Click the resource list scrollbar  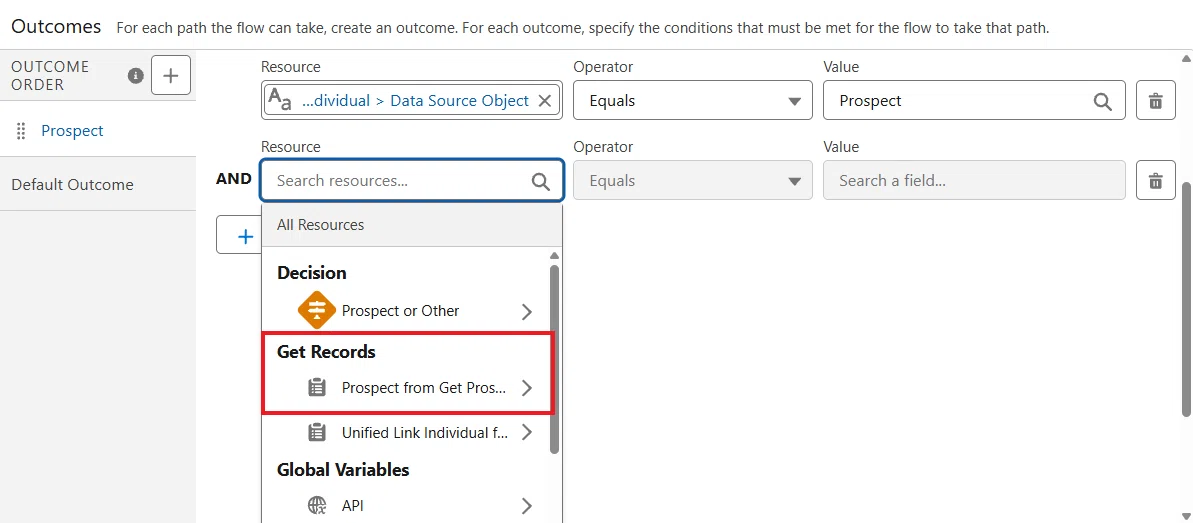coord(555,358)
